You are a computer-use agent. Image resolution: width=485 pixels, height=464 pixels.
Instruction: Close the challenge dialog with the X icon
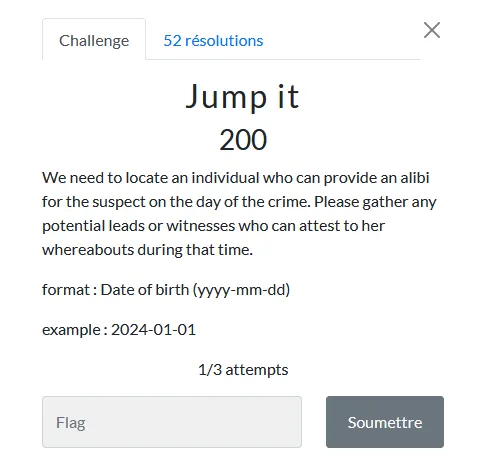(432, 30)
